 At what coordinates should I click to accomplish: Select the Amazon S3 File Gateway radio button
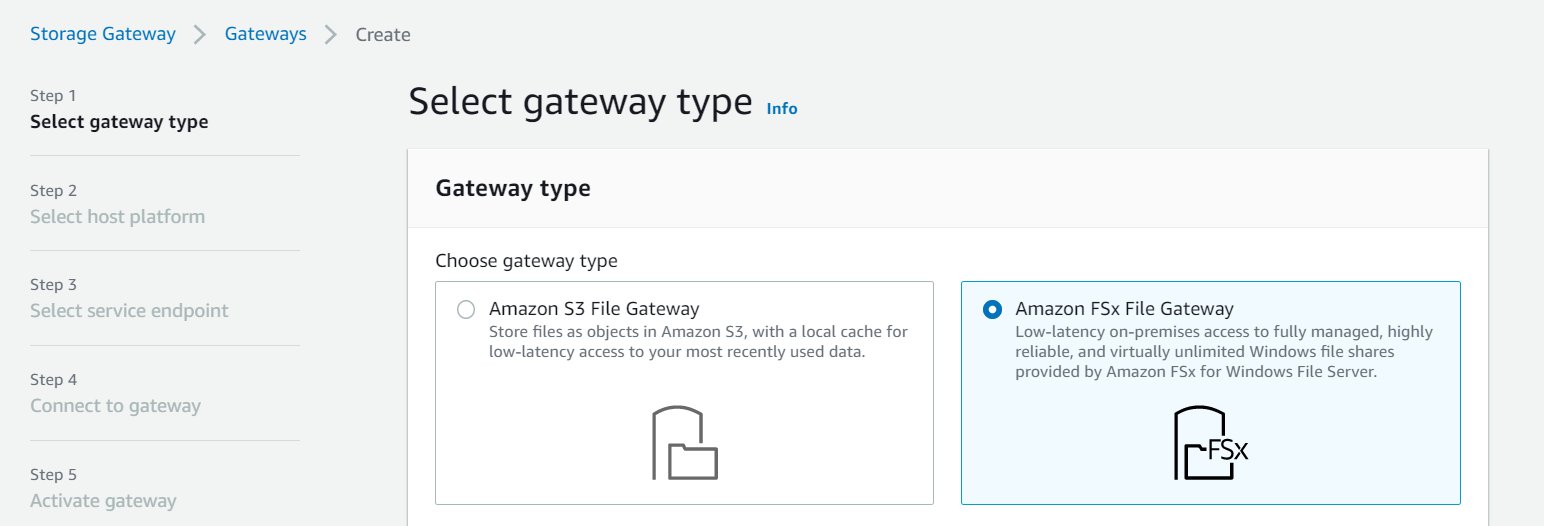click(465, 310)
